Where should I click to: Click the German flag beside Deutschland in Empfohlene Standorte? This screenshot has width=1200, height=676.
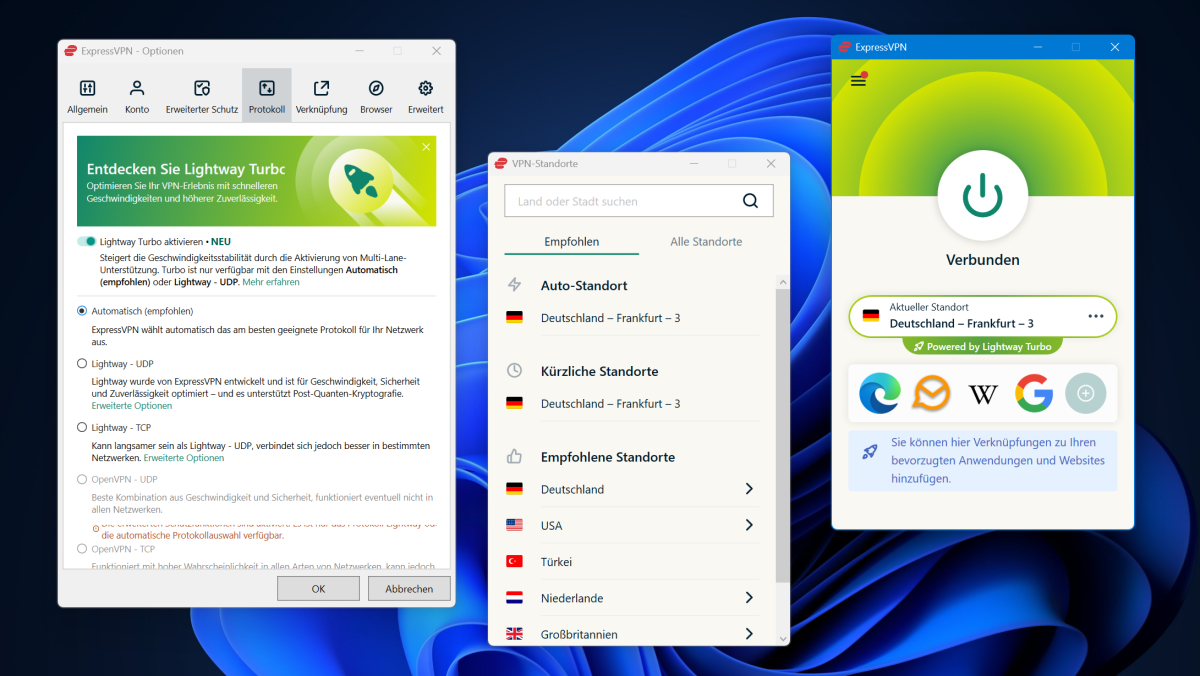pos(515,489)
